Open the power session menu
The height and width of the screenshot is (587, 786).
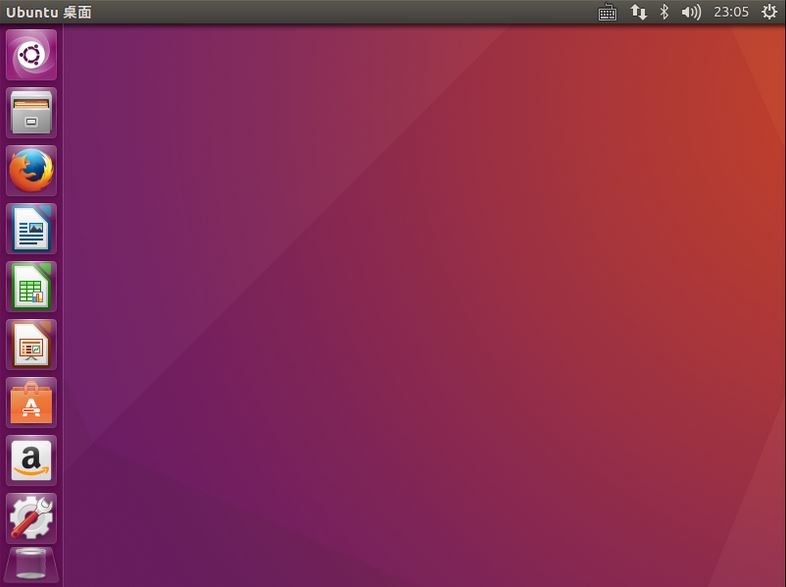[x=769, y=12]
